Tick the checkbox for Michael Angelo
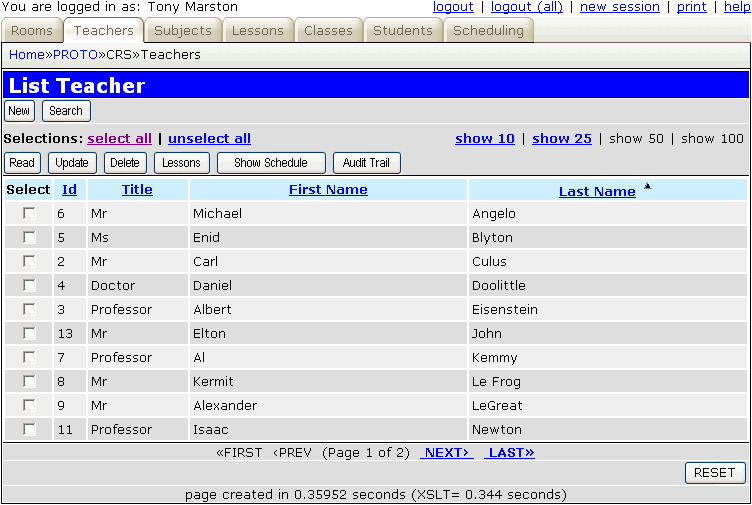Viewport: 752px width, 505px height. pos(29,213)
